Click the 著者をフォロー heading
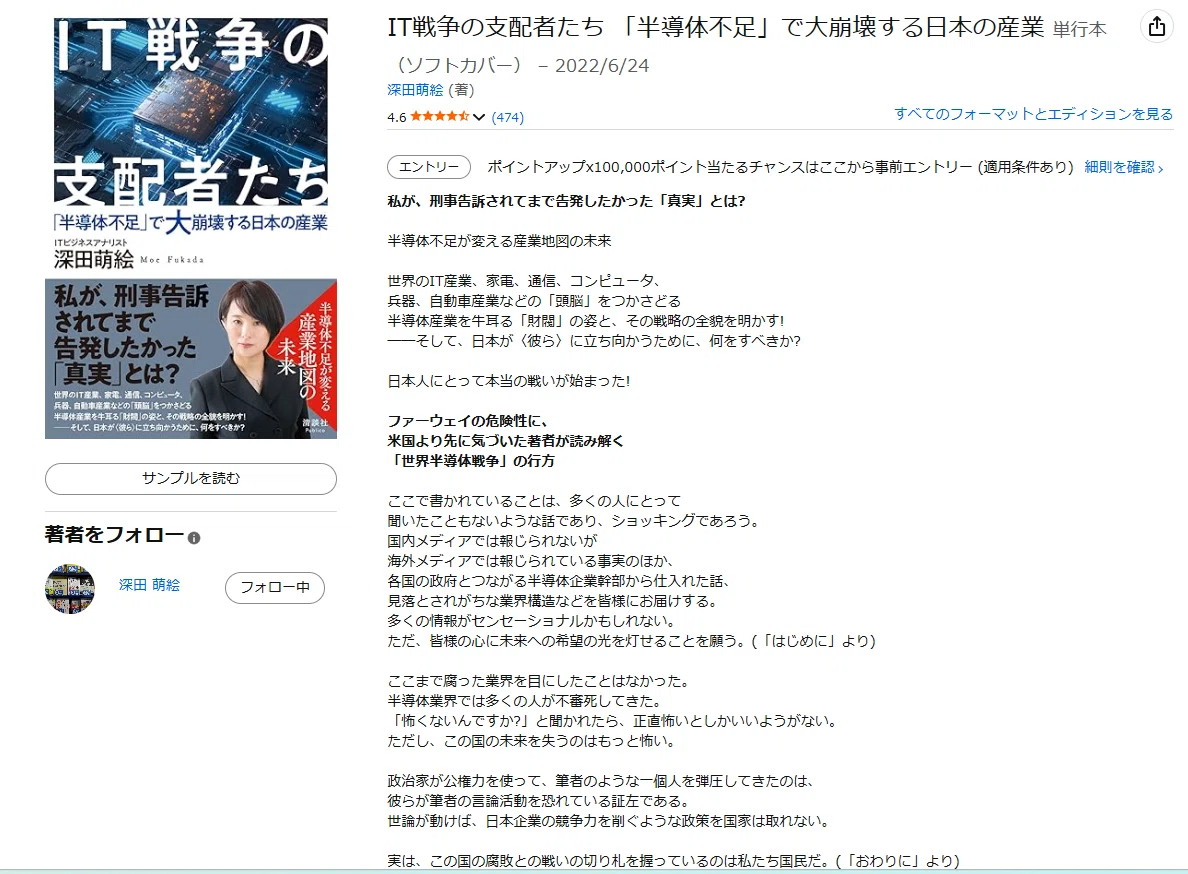 click(114, 535)
